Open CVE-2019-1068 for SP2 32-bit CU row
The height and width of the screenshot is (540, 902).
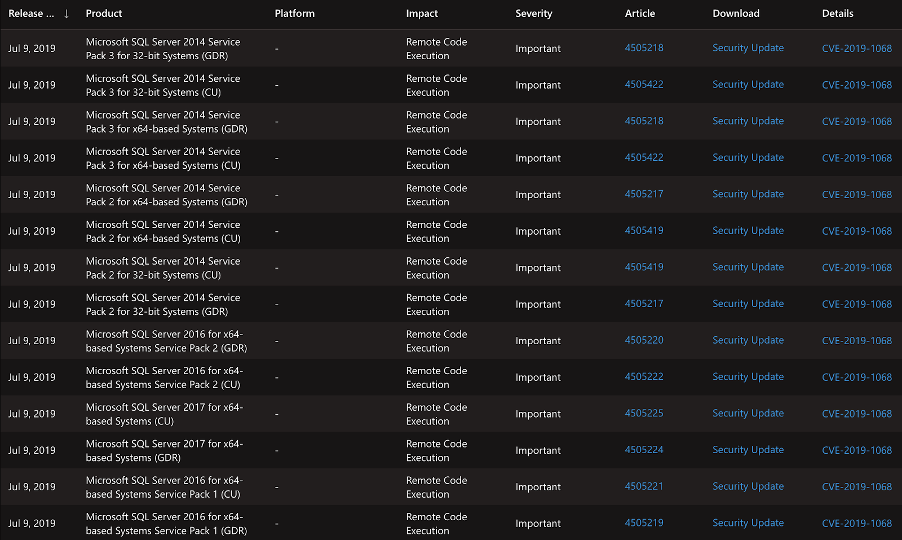click(x=857, y=268)
